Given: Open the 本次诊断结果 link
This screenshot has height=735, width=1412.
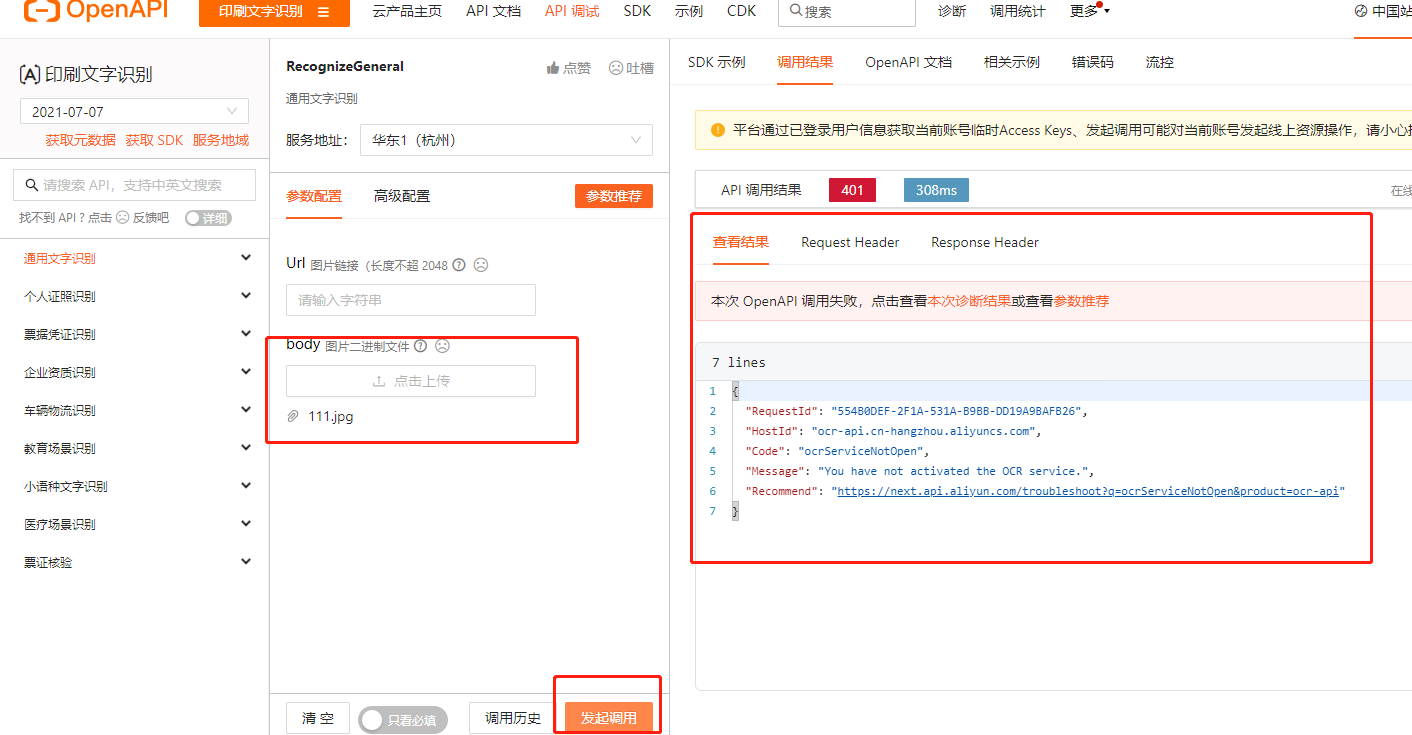Looking at the screenshot, I should point(969,301).
